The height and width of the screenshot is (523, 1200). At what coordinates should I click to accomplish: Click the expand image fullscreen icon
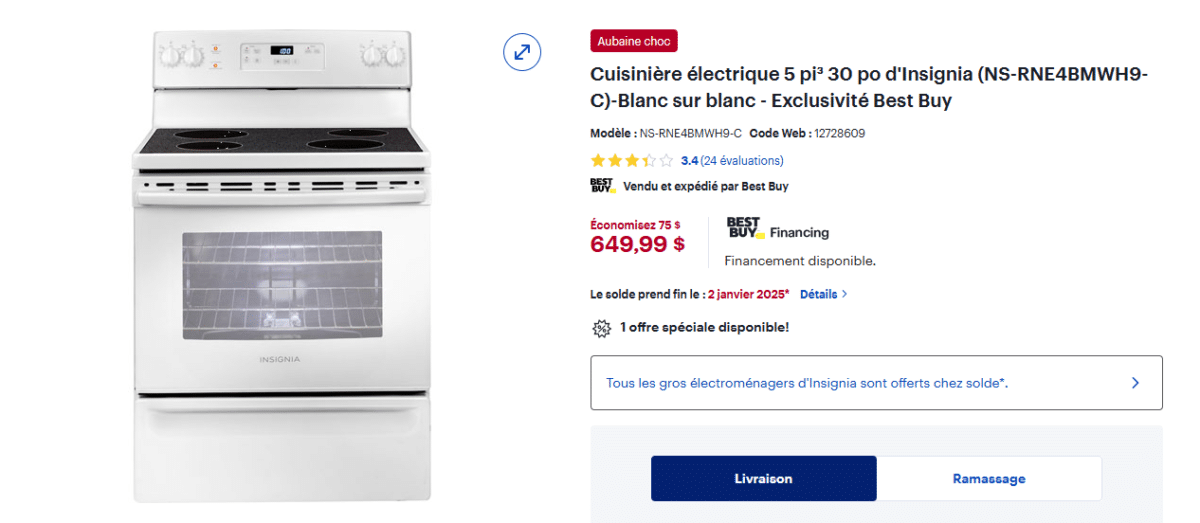click(x=522, y=52)
